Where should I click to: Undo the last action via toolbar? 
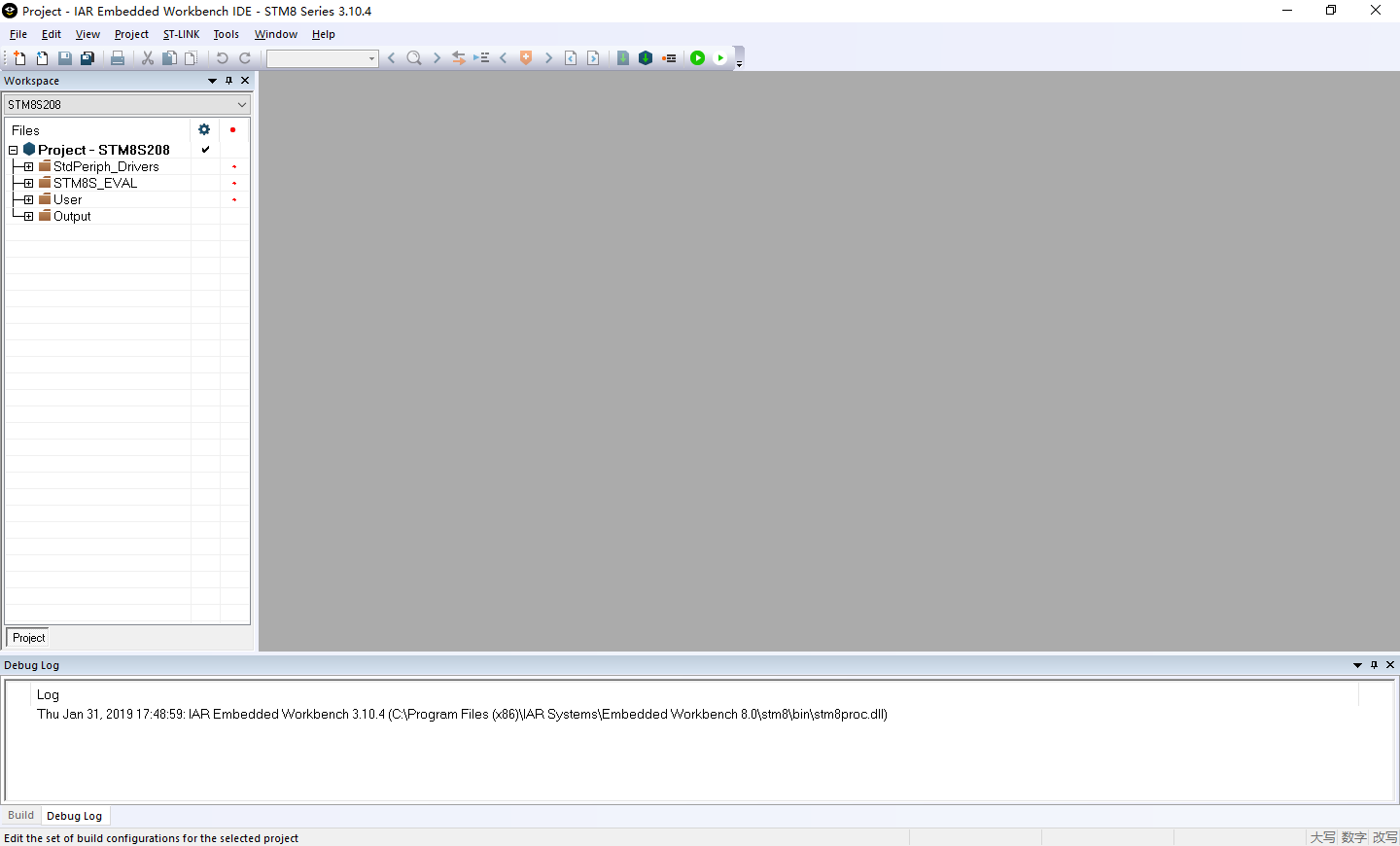point(222,58)
